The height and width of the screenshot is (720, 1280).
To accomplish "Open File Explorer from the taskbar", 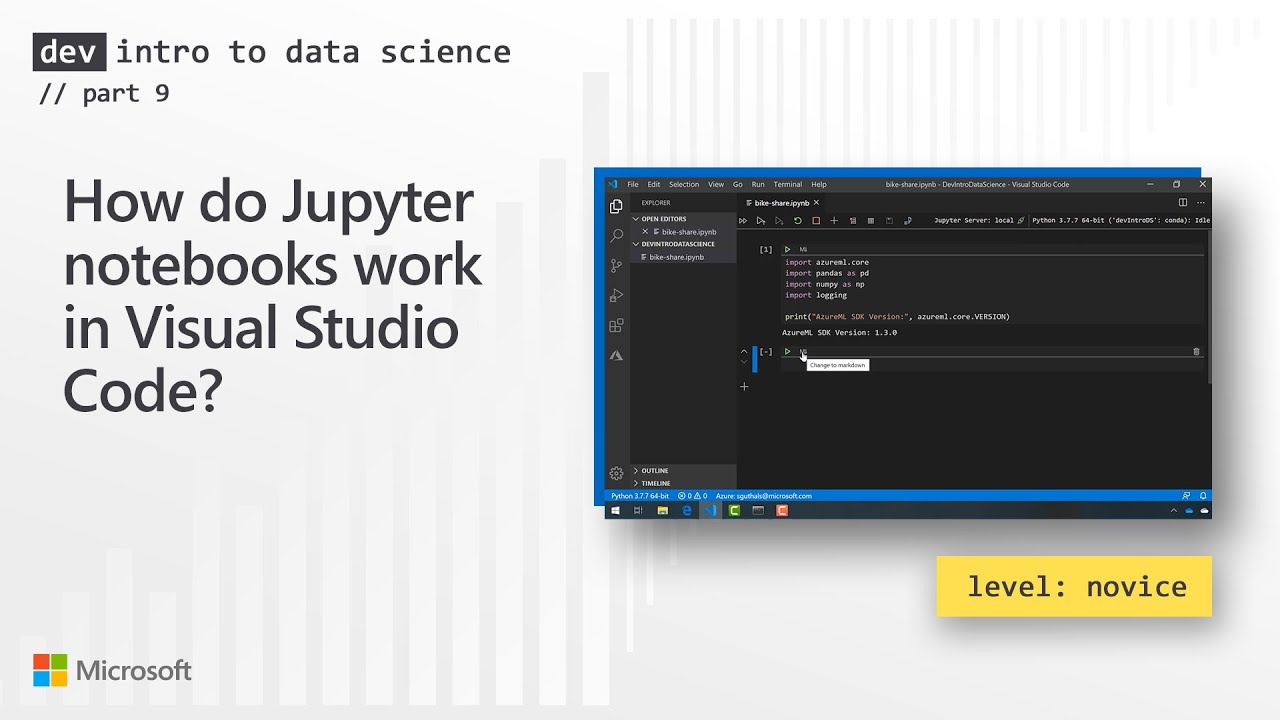I will [662, 510].
